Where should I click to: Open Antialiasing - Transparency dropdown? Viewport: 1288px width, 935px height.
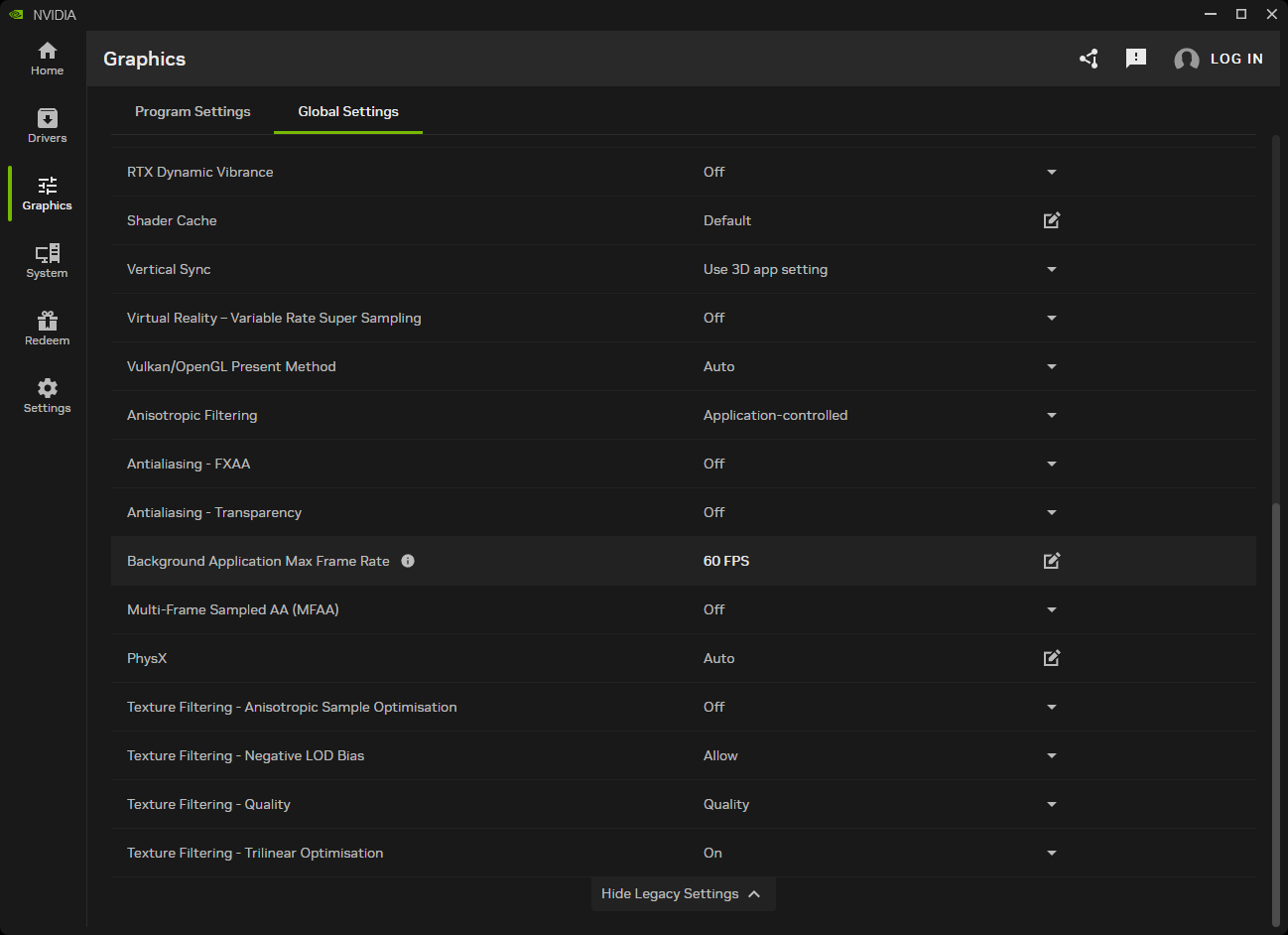1052,512
